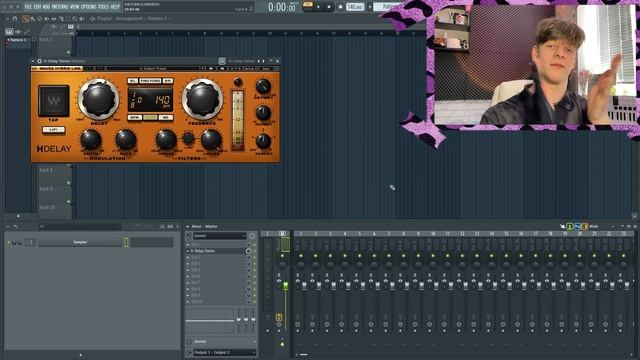Click the transport play button

pyautogui.click(x=319, y=7)
